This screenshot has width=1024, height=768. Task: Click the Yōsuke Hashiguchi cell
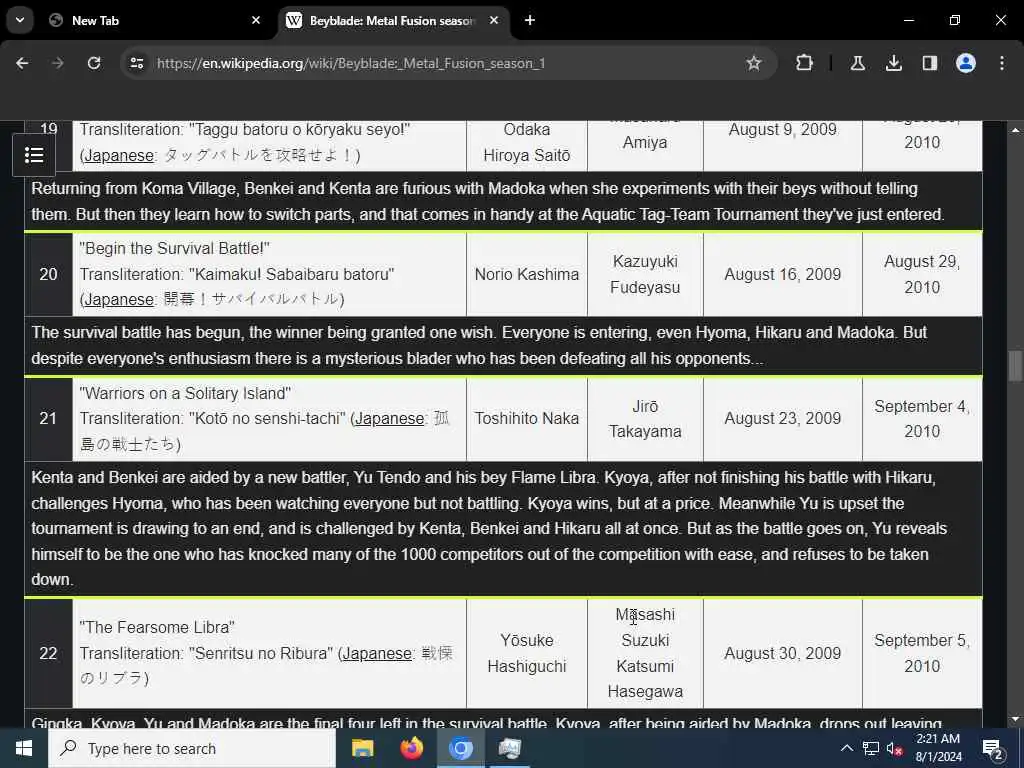(x=527, y=653)
